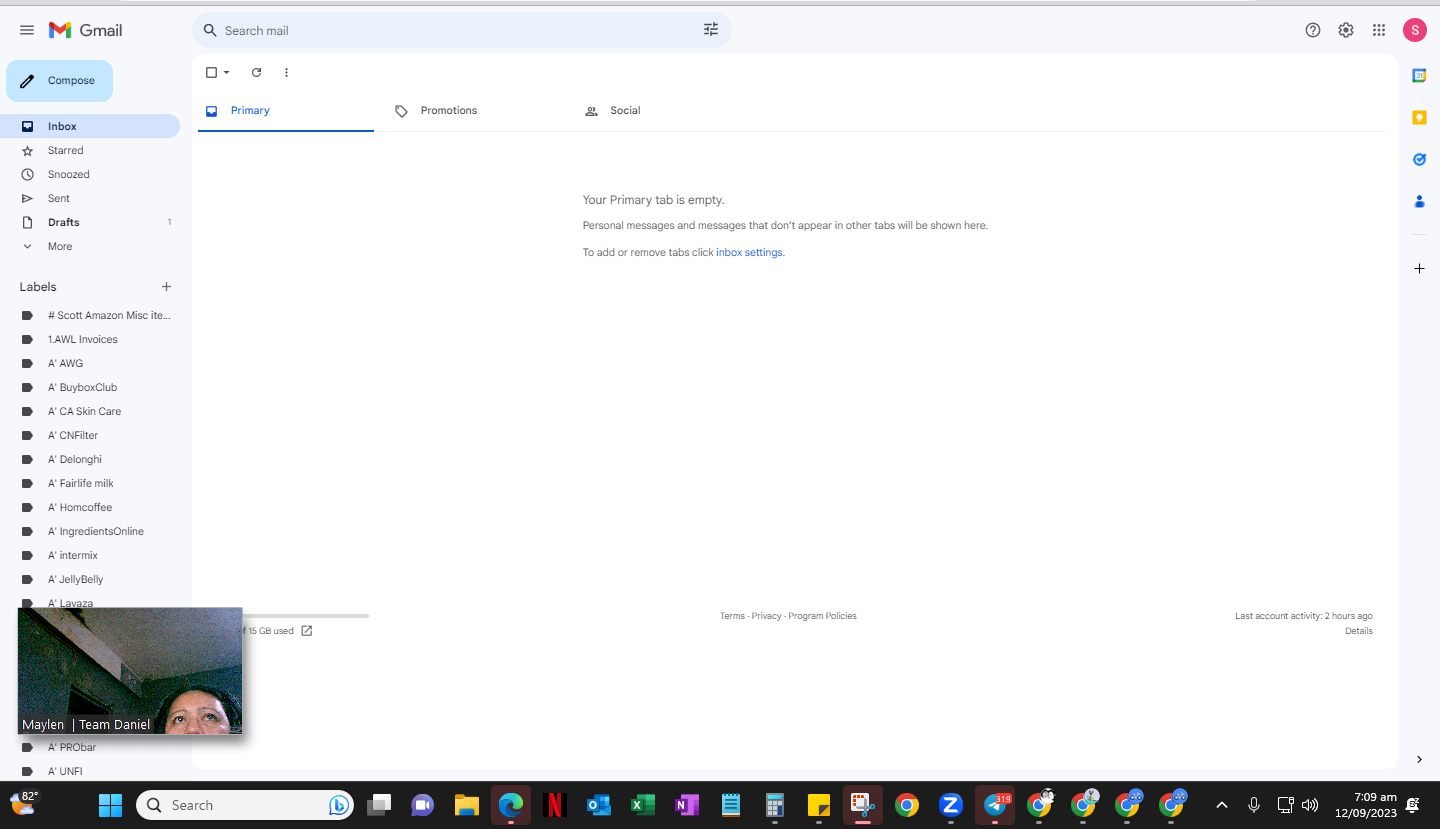Open the select dropdown arrow

(227, 72)
